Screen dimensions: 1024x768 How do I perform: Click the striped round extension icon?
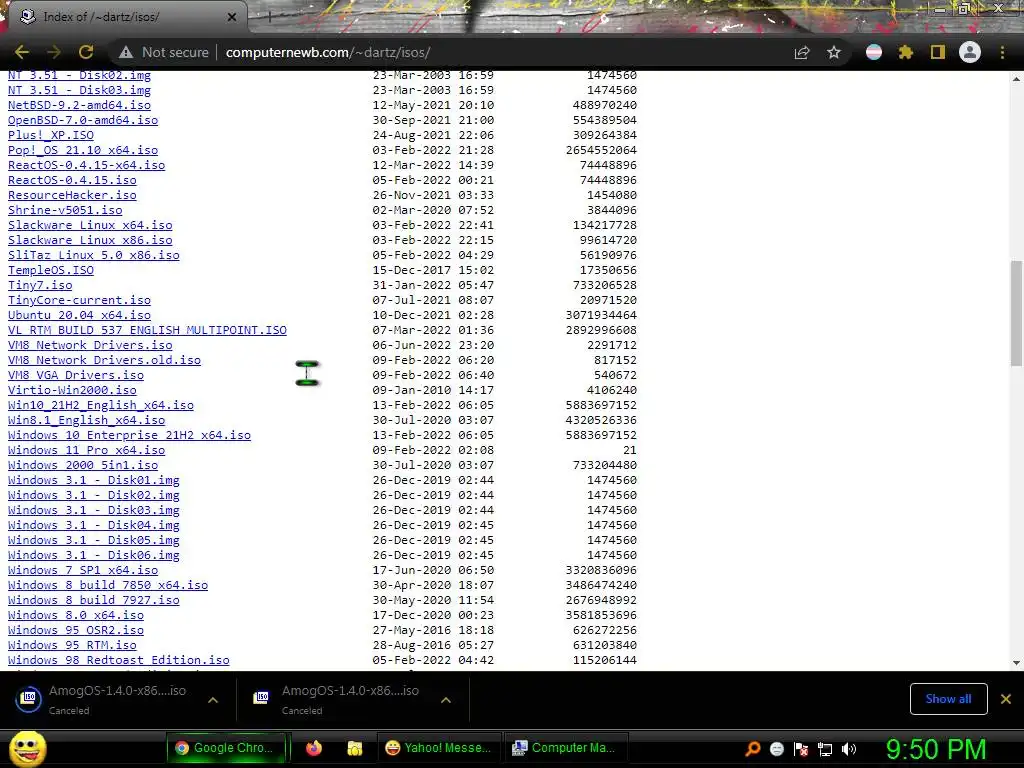pos(874,52)
